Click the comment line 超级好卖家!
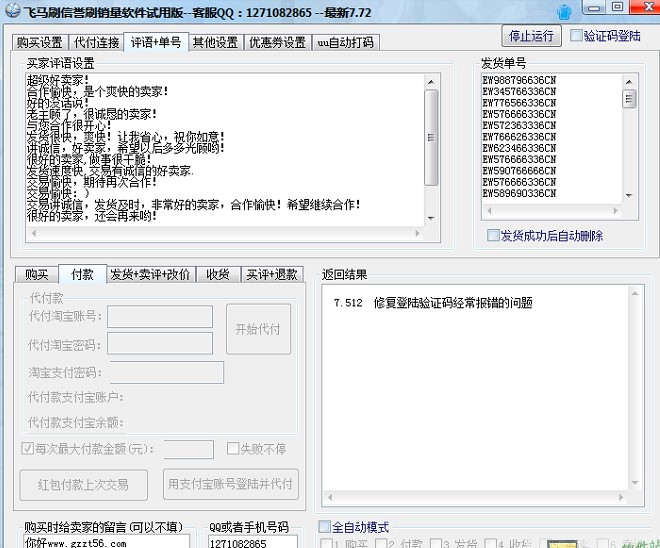The width and height of the screenshot is (660, 548). (x=58, y=80)
